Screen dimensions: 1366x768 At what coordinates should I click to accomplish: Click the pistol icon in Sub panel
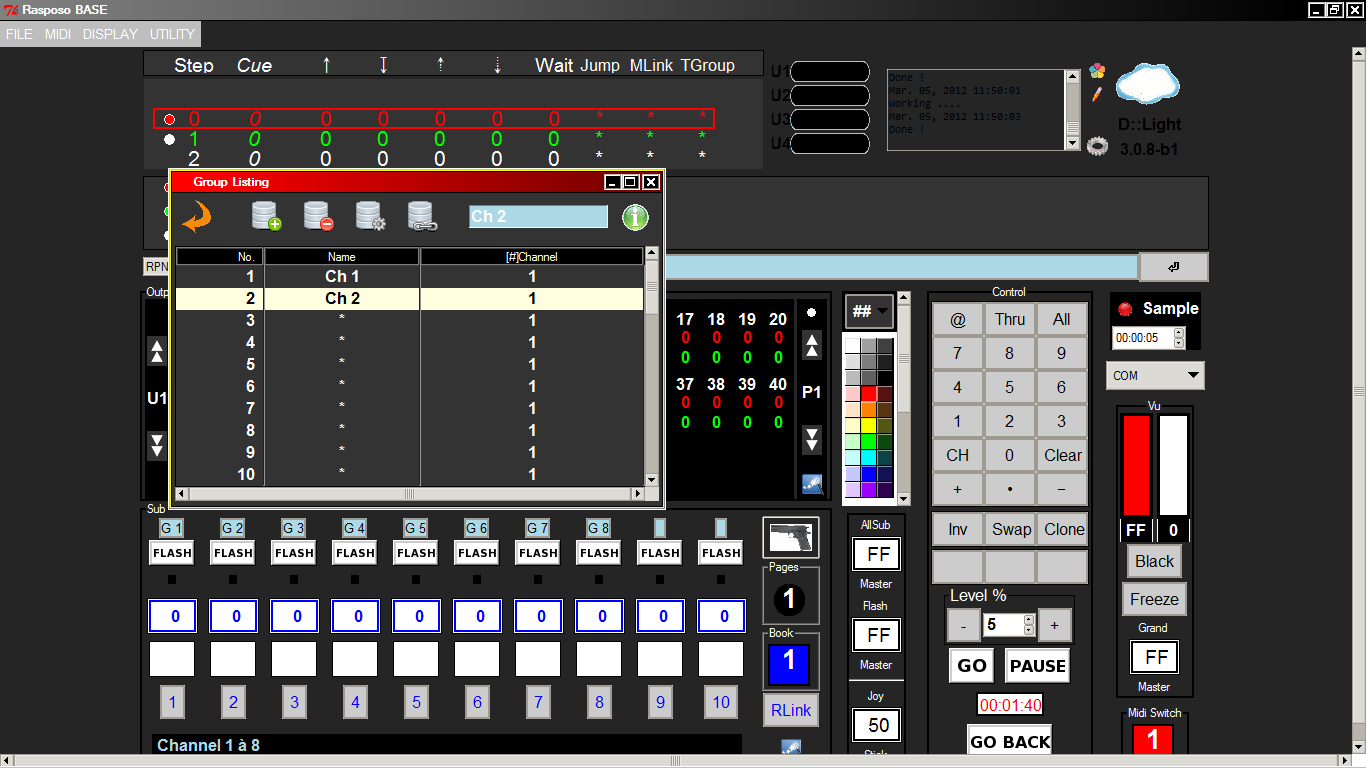790,537
